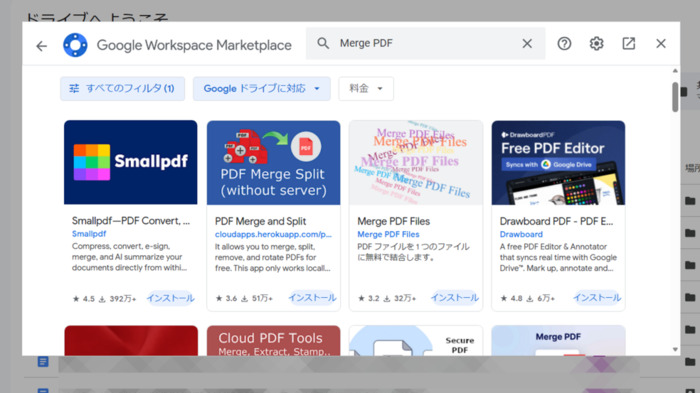Open the Secure PDF card thumbnail

(416, 340)
